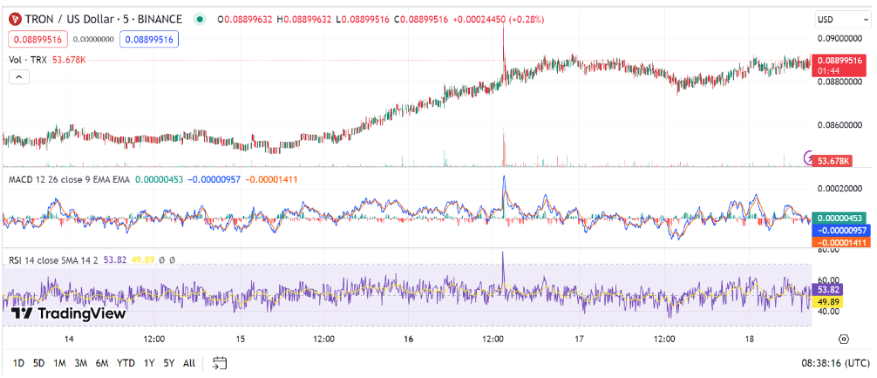Image resolution: width=877 pixels, height=378 pixels.
Task: Click date label 16 on time axis
Action: pos(408,339)
